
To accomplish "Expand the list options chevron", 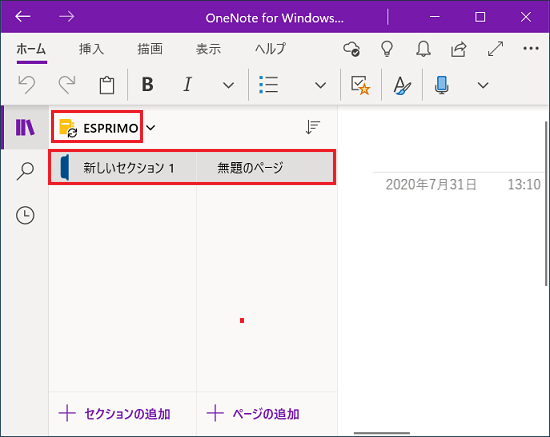I will [320, 85].
